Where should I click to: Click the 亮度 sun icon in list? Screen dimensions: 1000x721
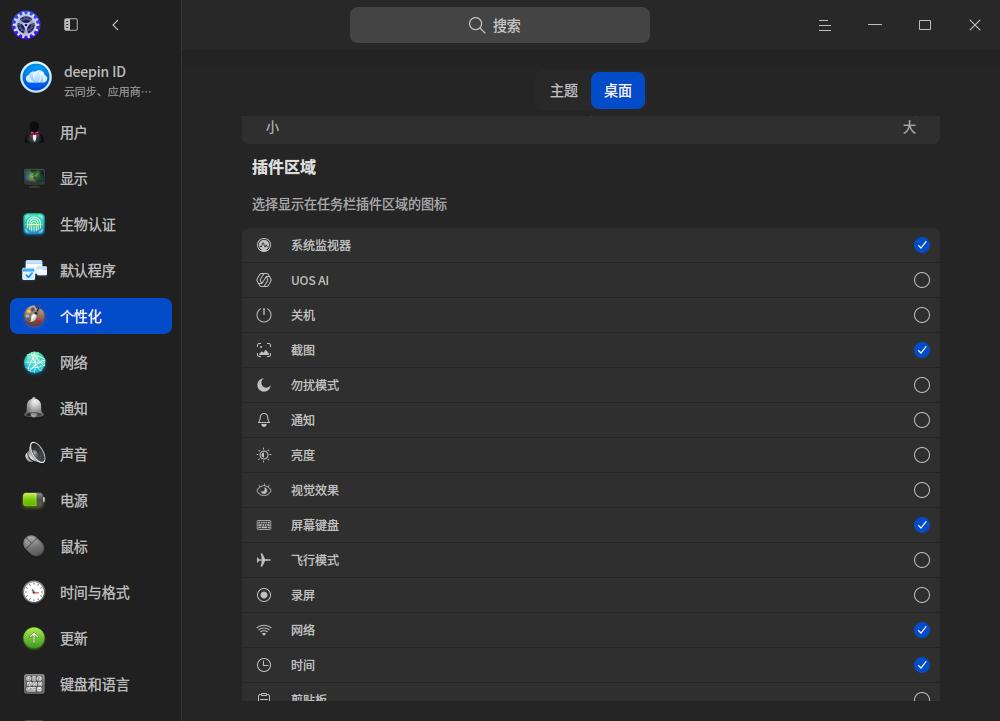[264, 455]
